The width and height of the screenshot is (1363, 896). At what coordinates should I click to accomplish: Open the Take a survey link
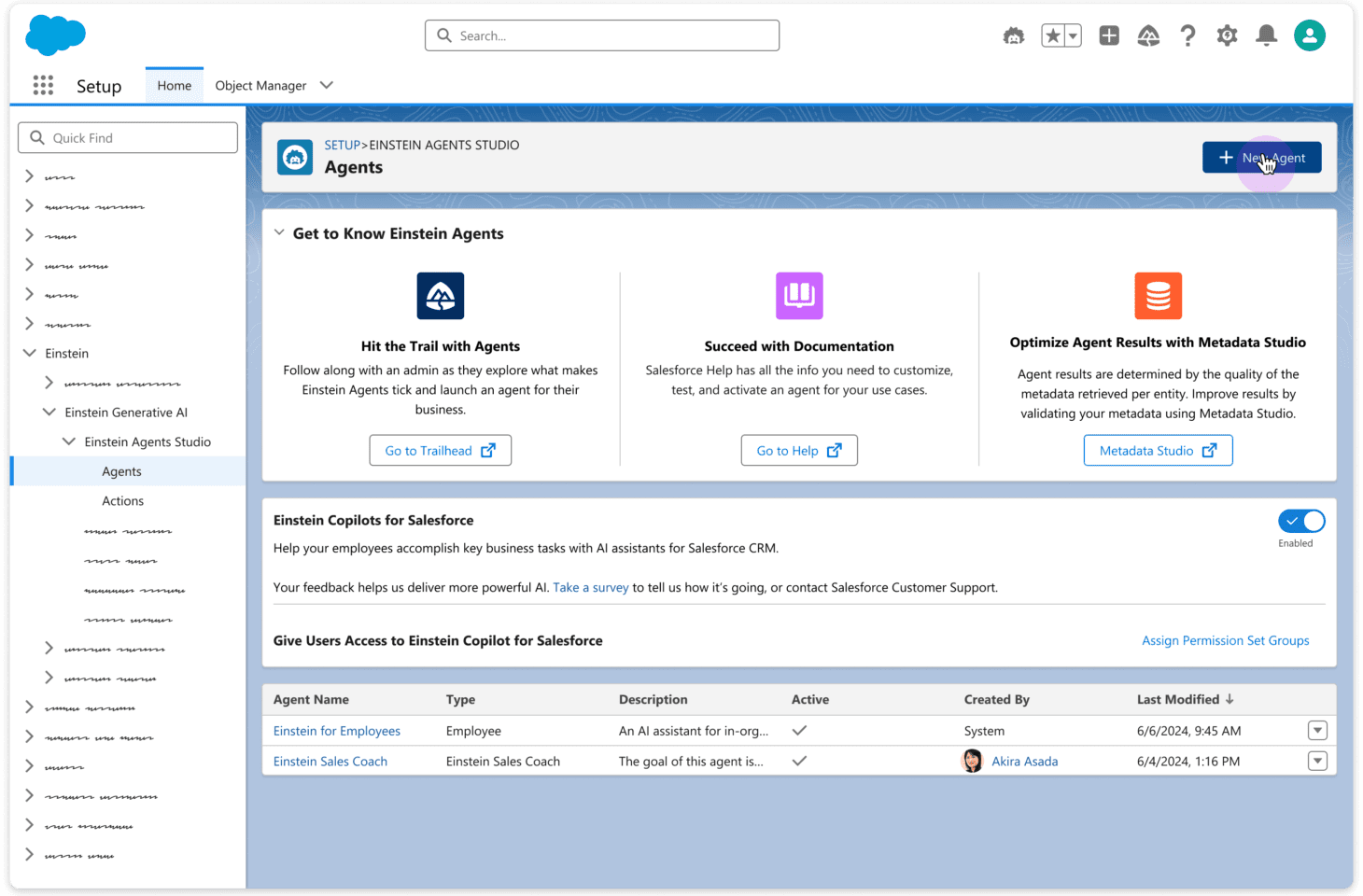click(x=590, y=587)
